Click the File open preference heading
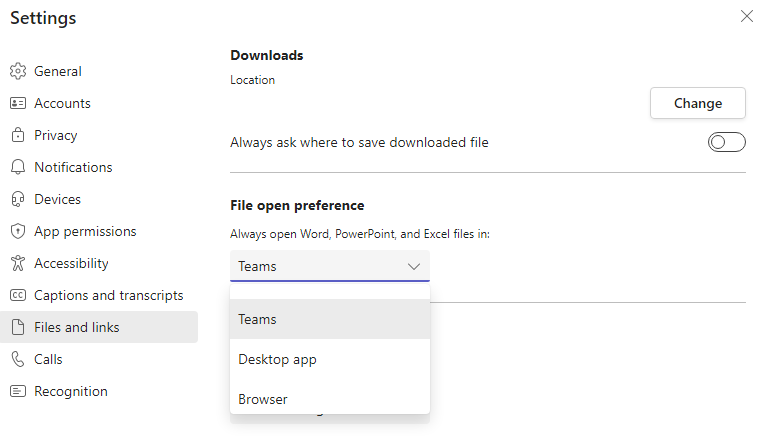Image resolution: width=764 pixels, height=440 pixels. point(297,206)
